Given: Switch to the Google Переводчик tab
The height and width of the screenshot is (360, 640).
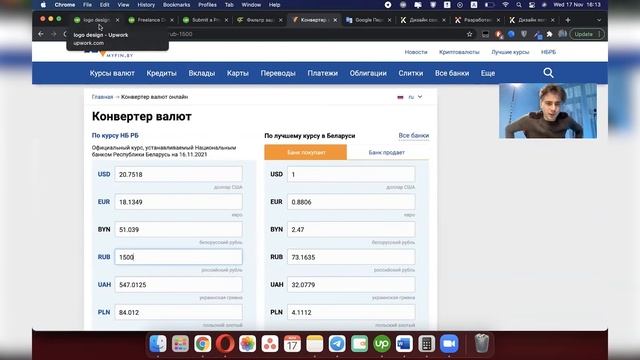Looking at the screenshot, I should [x=368, y=20].
